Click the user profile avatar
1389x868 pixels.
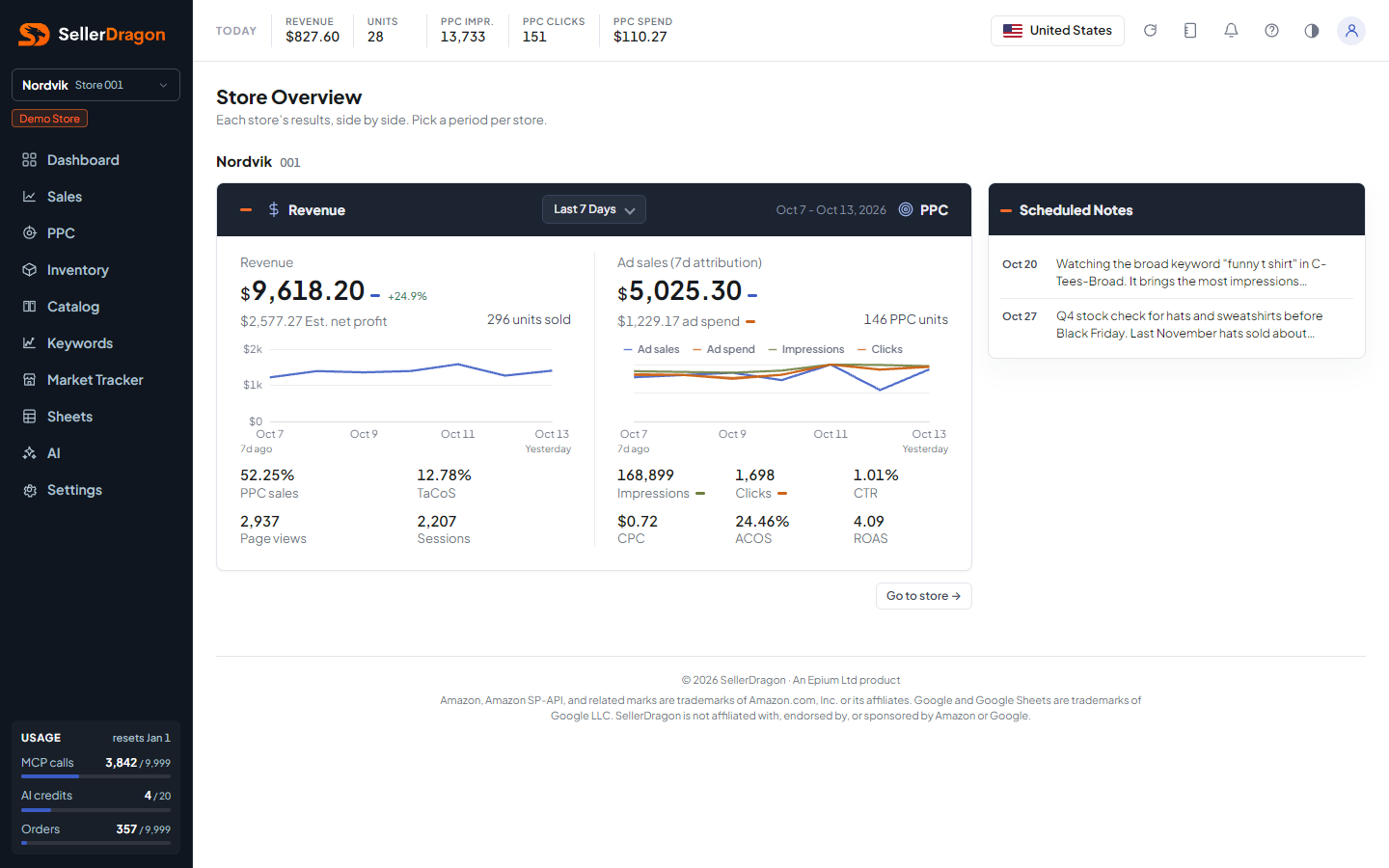coord(1351,31)
